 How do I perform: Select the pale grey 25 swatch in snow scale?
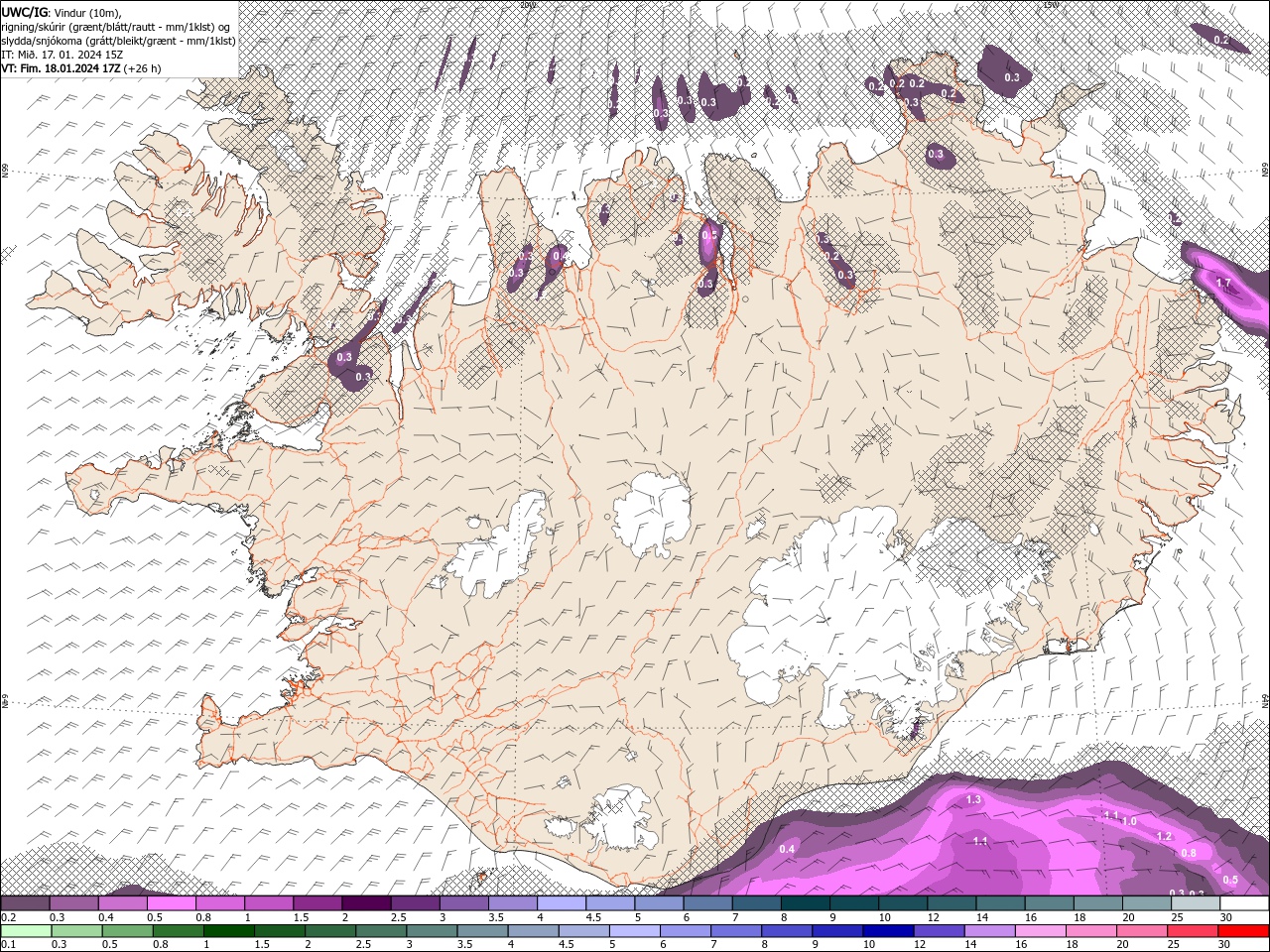(1196, 902)
